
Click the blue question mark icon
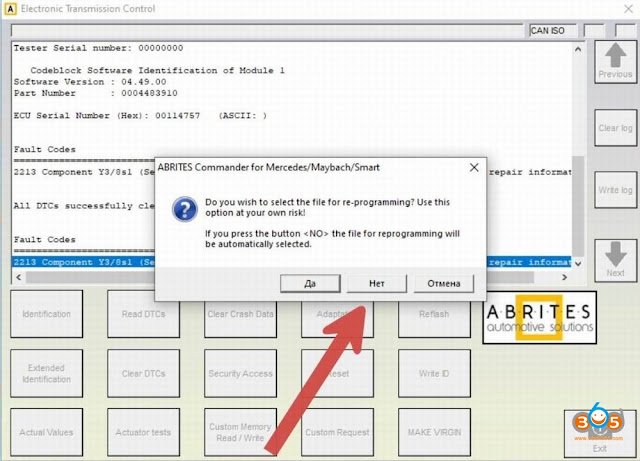click(185, 209)
